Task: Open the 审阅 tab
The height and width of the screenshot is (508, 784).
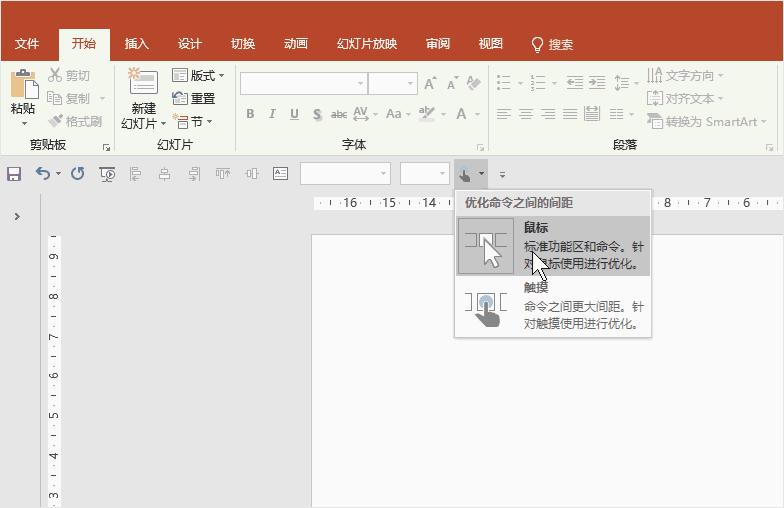Action: pos(438,44)
